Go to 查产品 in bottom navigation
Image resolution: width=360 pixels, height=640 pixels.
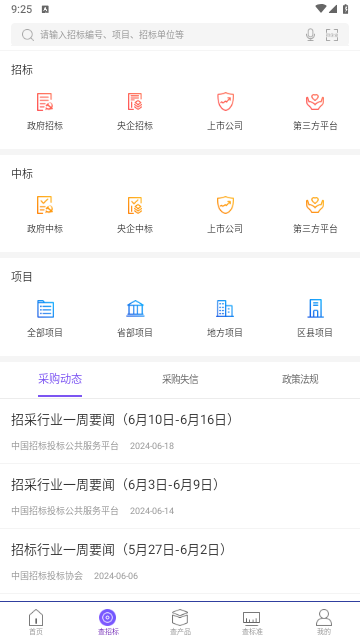click(x=180, y=622)
